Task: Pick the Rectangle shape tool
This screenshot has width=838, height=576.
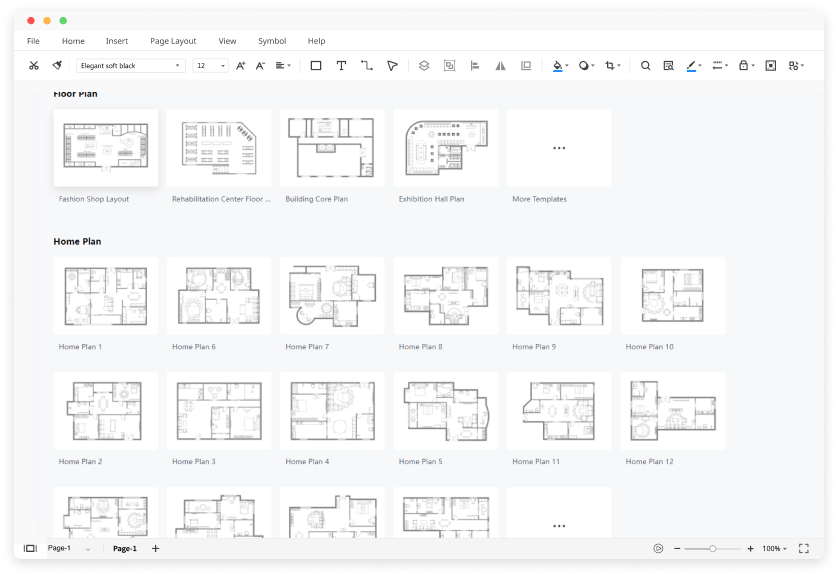Action: click(315, 65)
